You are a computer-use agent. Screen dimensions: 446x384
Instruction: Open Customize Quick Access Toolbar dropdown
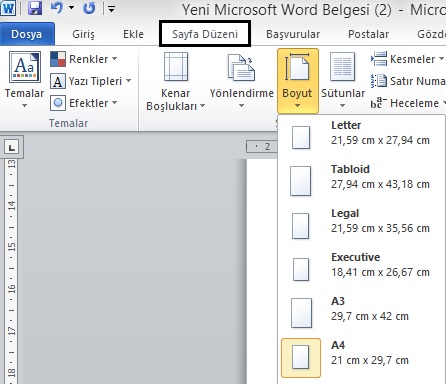point(112,9)
